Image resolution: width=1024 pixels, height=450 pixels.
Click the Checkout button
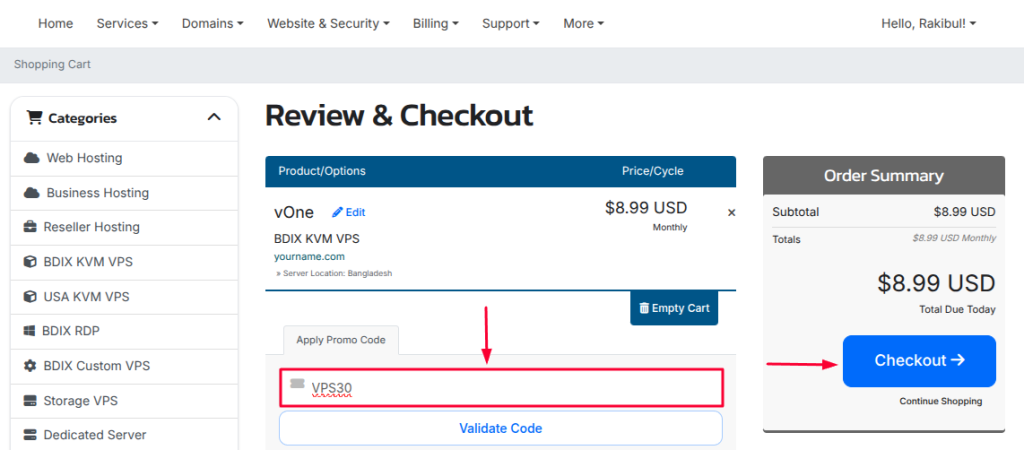point(919,361)
